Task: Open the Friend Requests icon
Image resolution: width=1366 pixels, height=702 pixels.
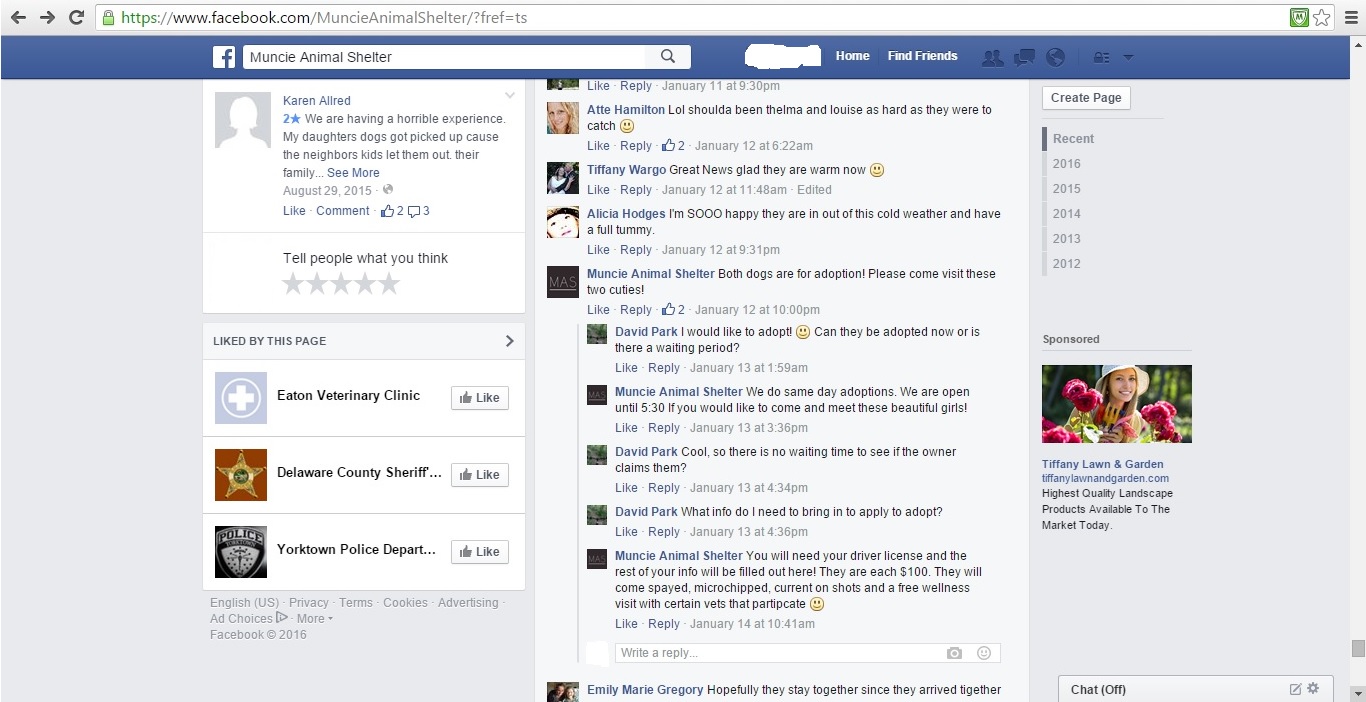Action: (x=993, y=57)
